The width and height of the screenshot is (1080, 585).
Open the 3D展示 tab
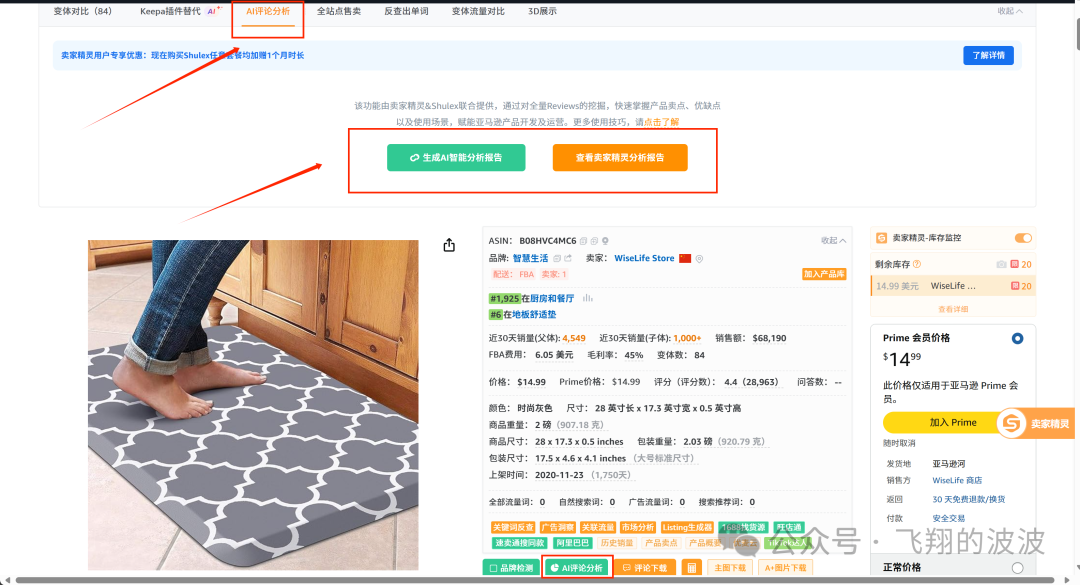542,11
